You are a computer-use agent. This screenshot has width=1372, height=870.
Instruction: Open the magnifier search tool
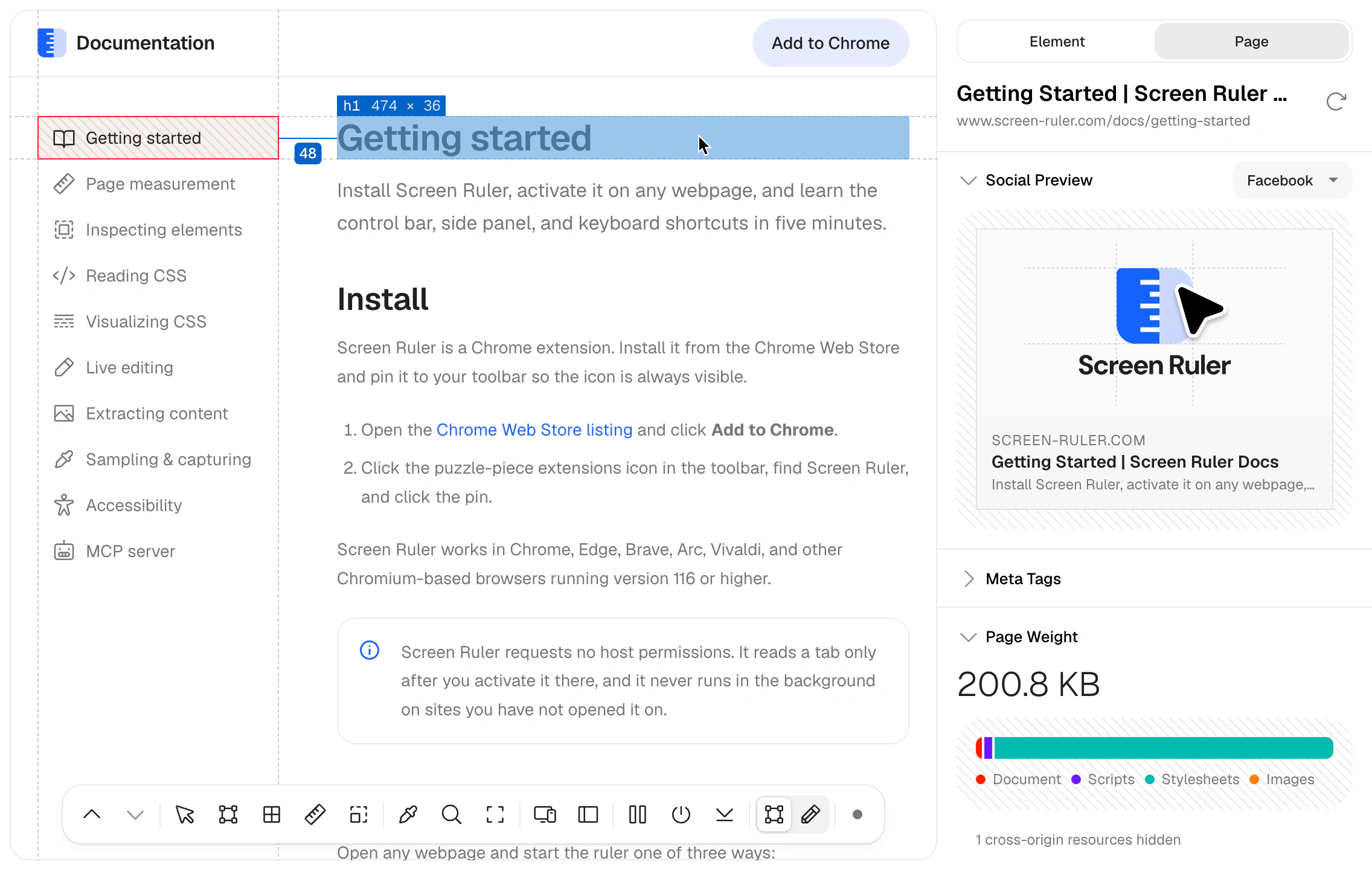click(x=452, y=814)
